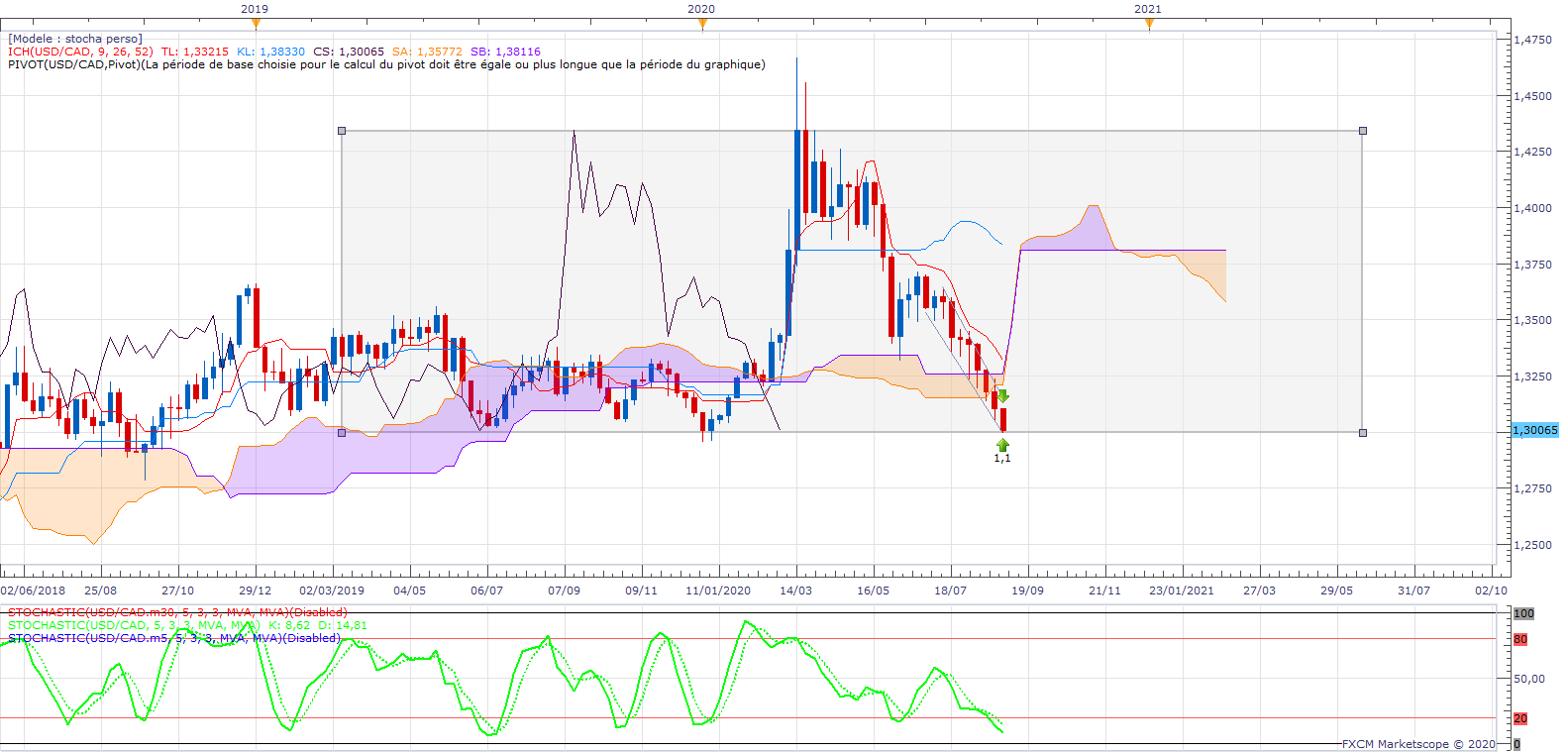Click the 1,4750 price axis label

point(1533,40)
